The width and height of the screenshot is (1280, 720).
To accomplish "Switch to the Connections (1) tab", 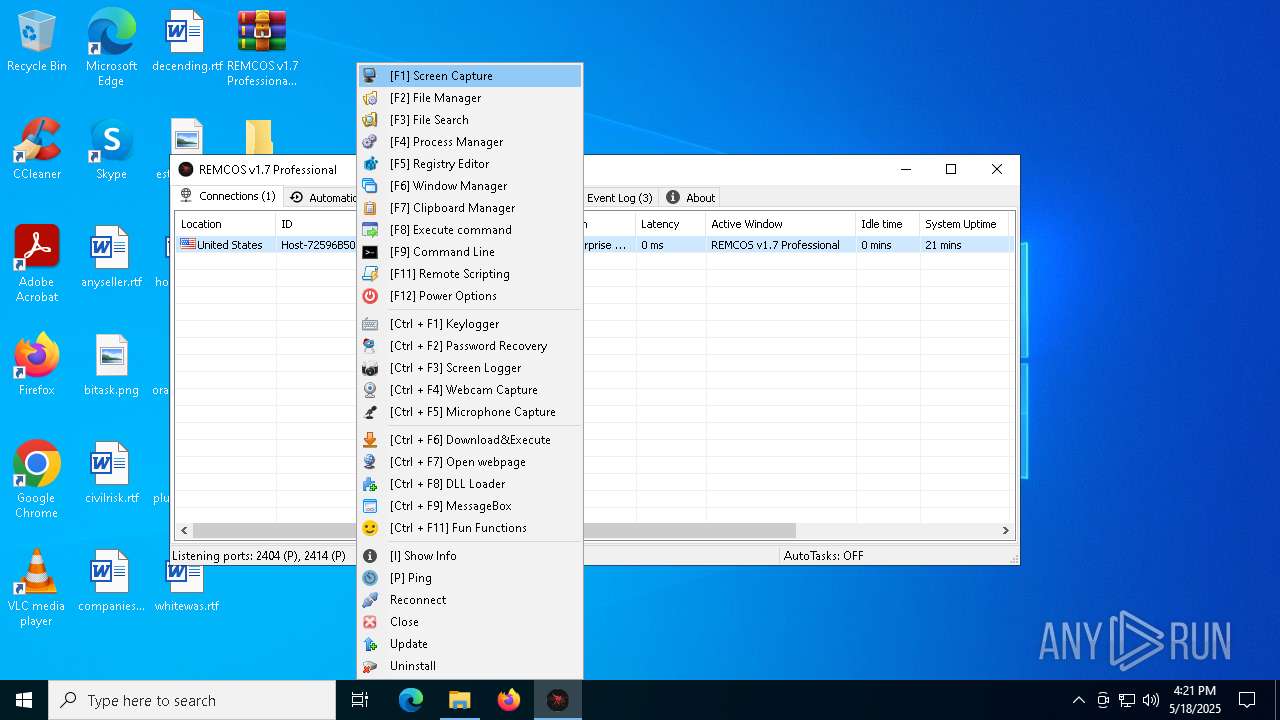I will click(x=228, y=196).
